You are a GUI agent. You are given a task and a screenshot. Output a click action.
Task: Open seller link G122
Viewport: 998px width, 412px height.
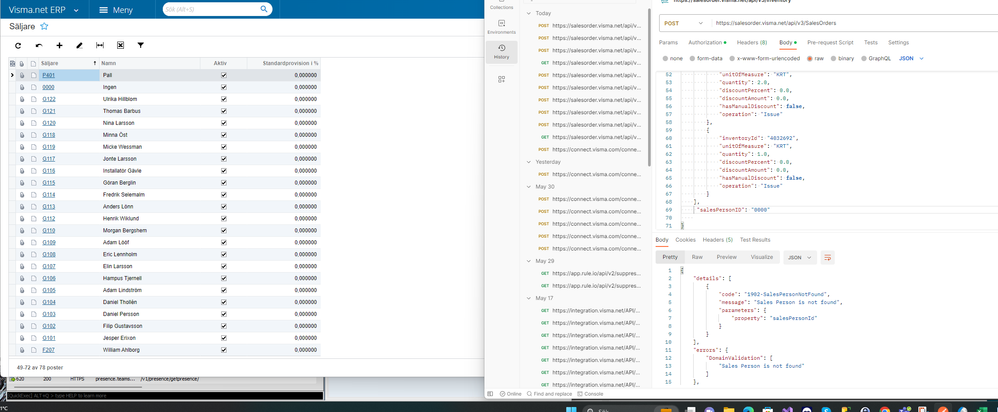tap(49, 99)
